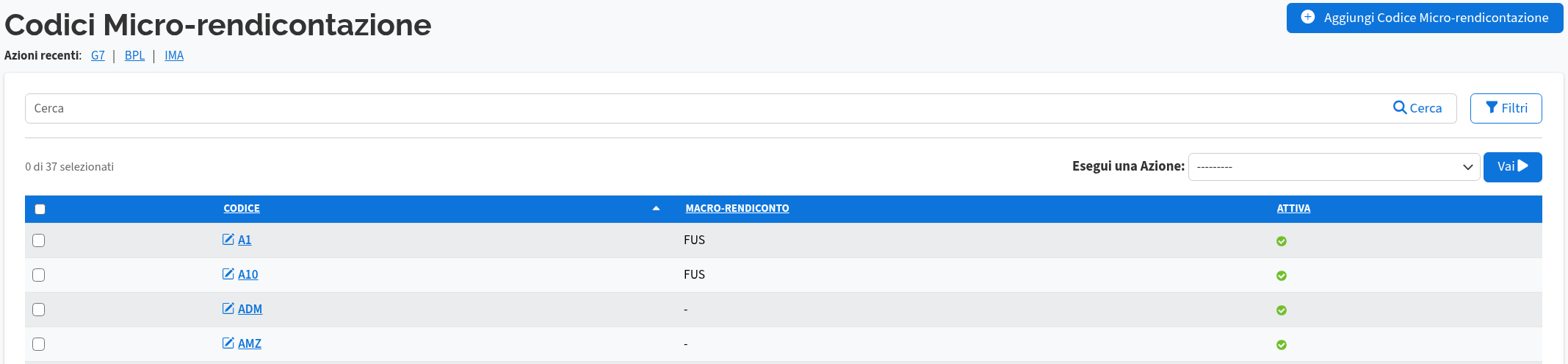The height and width of the screenshot is (364, 1568).
Task: Sort table by Attiva column header
Action: click(x=1293, y=209)
